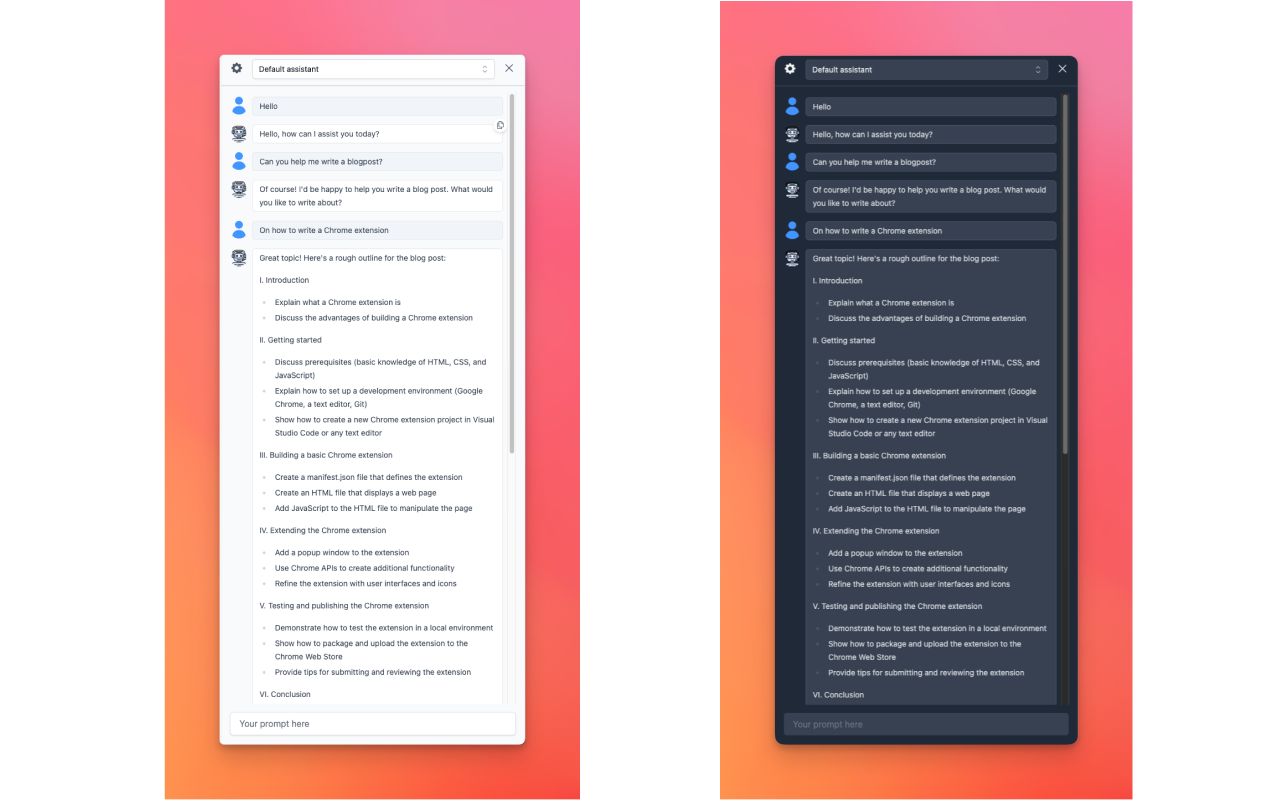Close the light chat window
The image size is (1280, 800).
click(x=509, y=68)
